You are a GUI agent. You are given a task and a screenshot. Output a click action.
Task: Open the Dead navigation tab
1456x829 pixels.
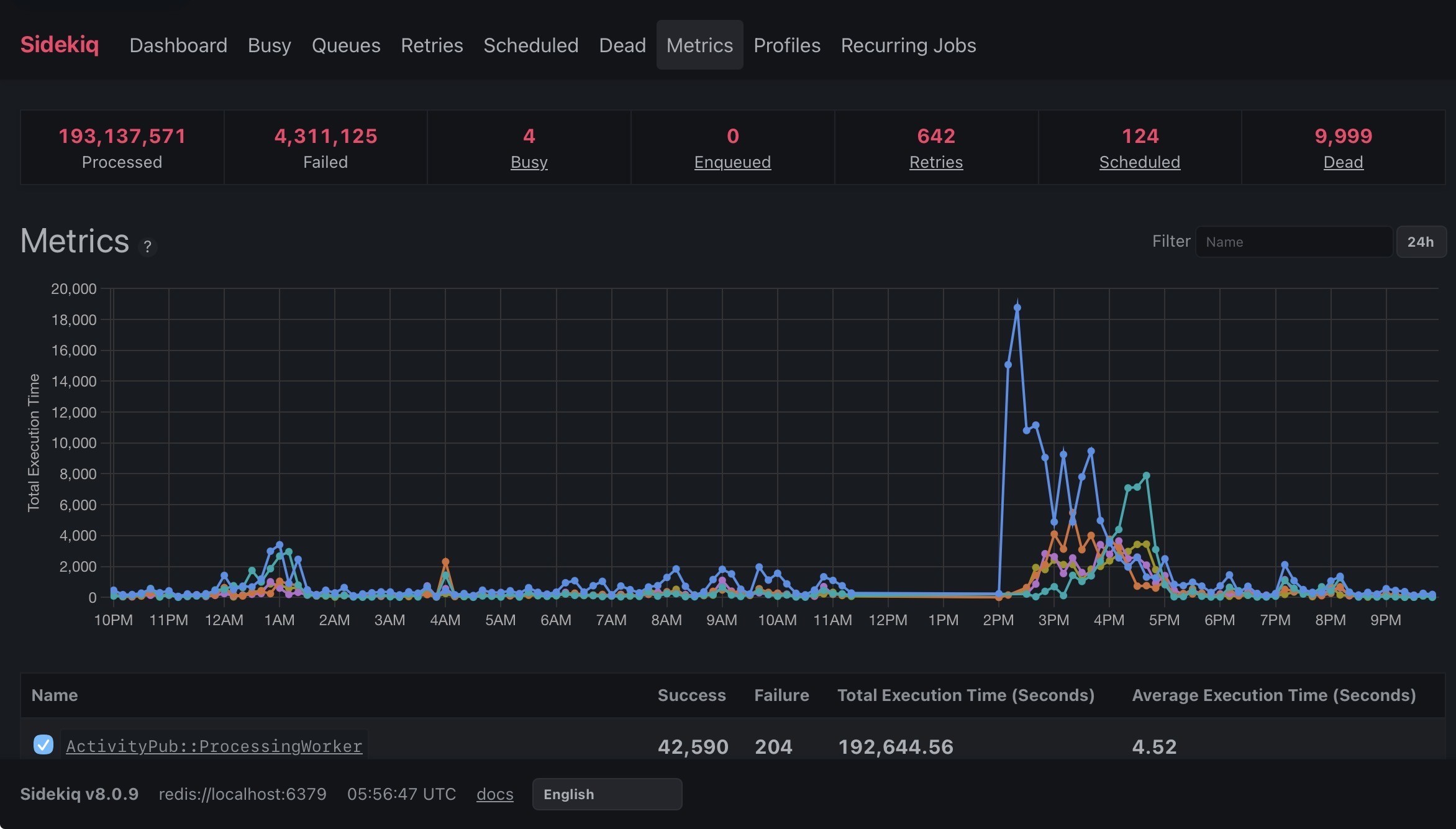(x=622, y=45)
